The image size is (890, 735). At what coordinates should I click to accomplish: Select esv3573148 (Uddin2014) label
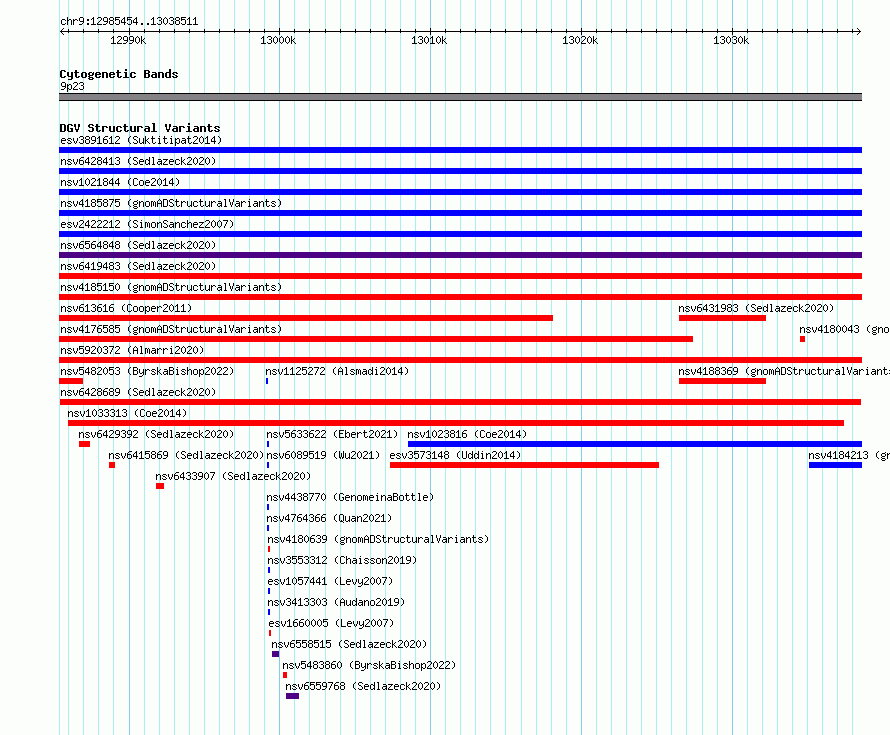tap(455, 455)
